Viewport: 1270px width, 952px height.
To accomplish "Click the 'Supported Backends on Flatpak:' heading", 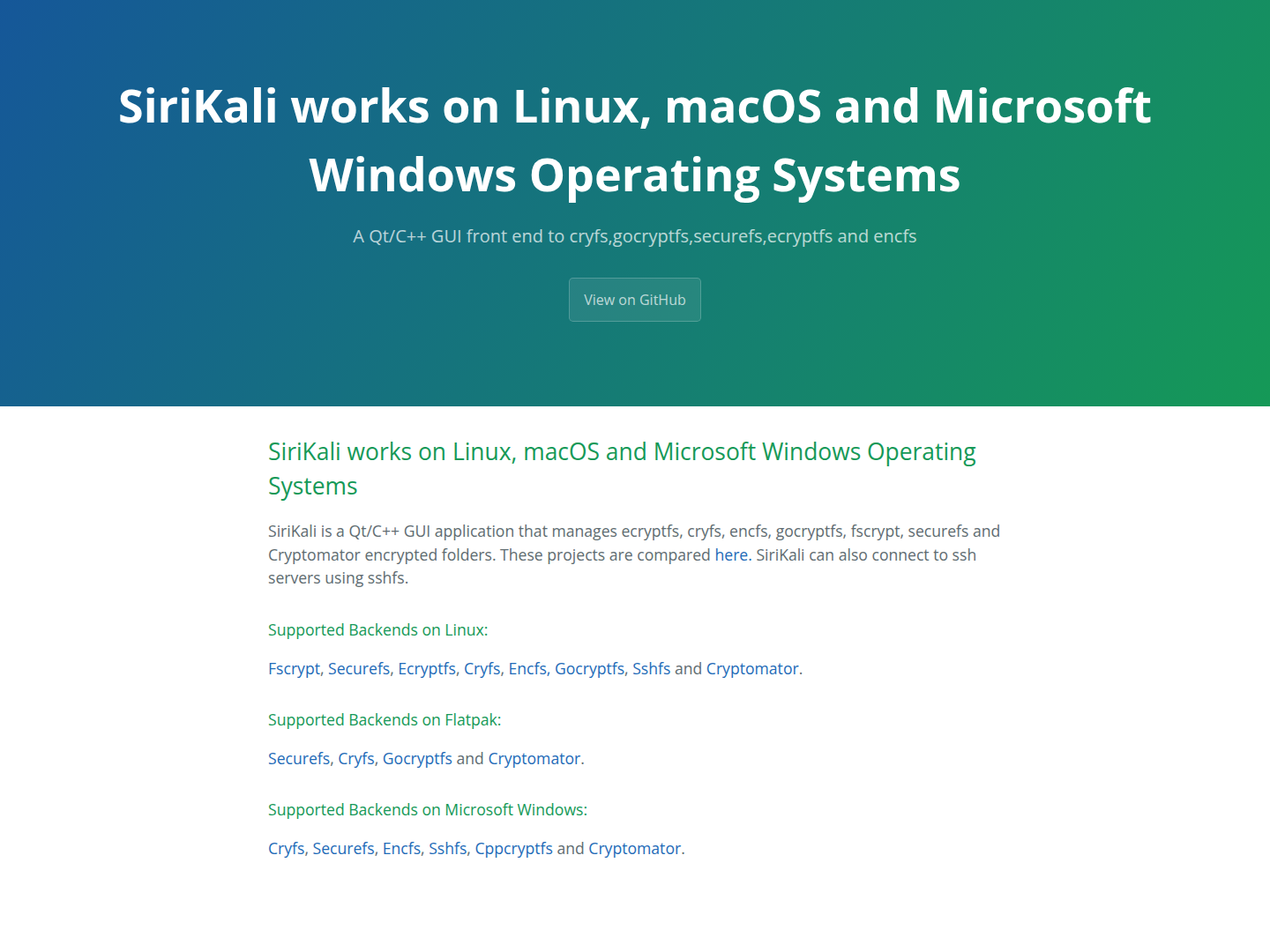I will (385, 720).
